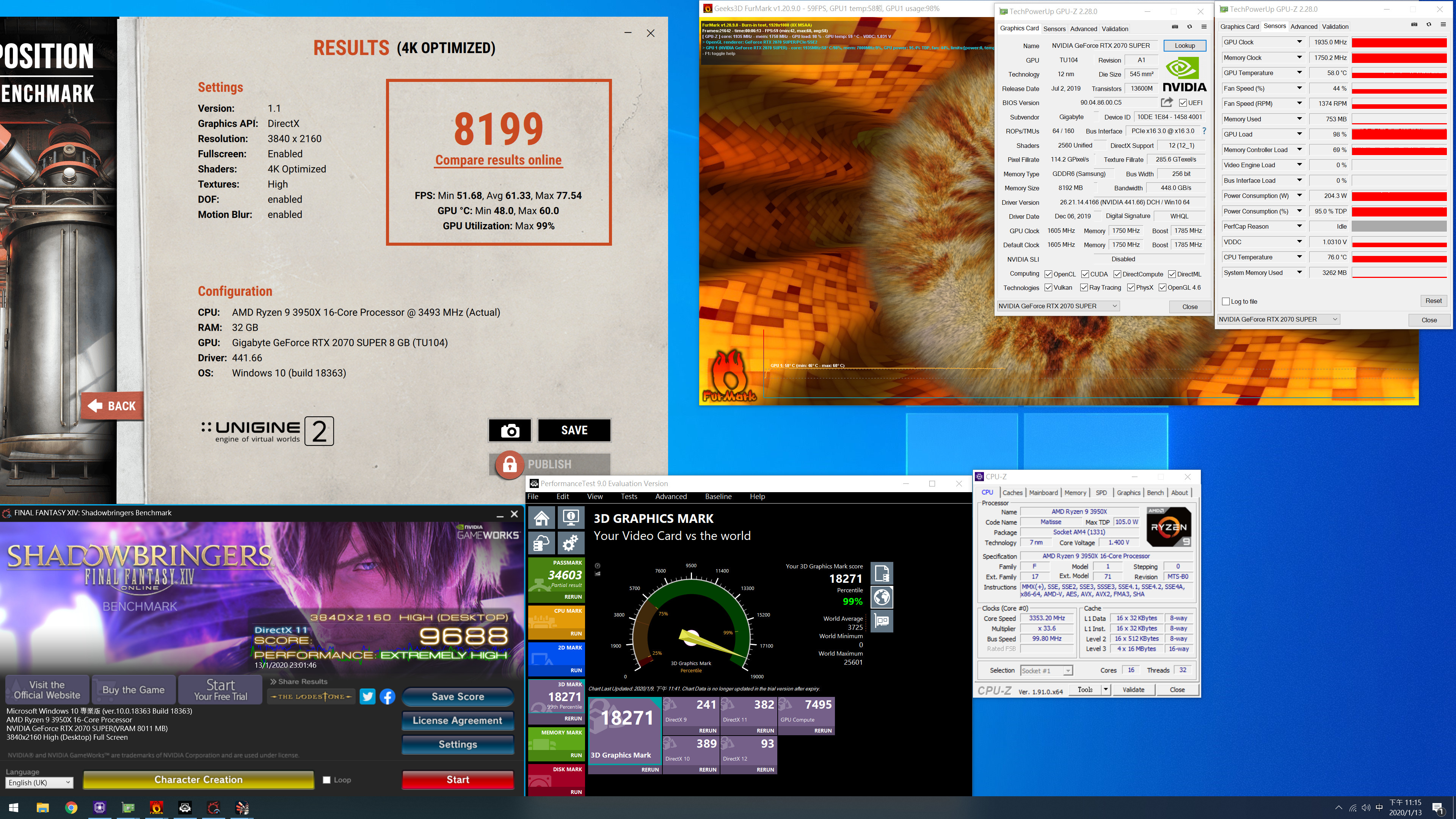Click GPU-Z Sensors window screenshot camera icon
Screen dimensions: 1456x819
click(1414, 24)
